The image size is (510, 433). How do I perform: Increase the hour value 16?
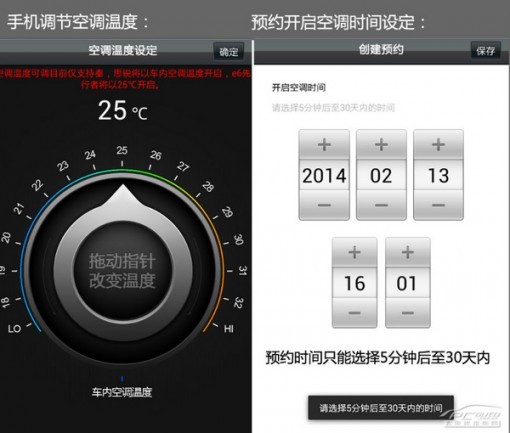point(354,252)
